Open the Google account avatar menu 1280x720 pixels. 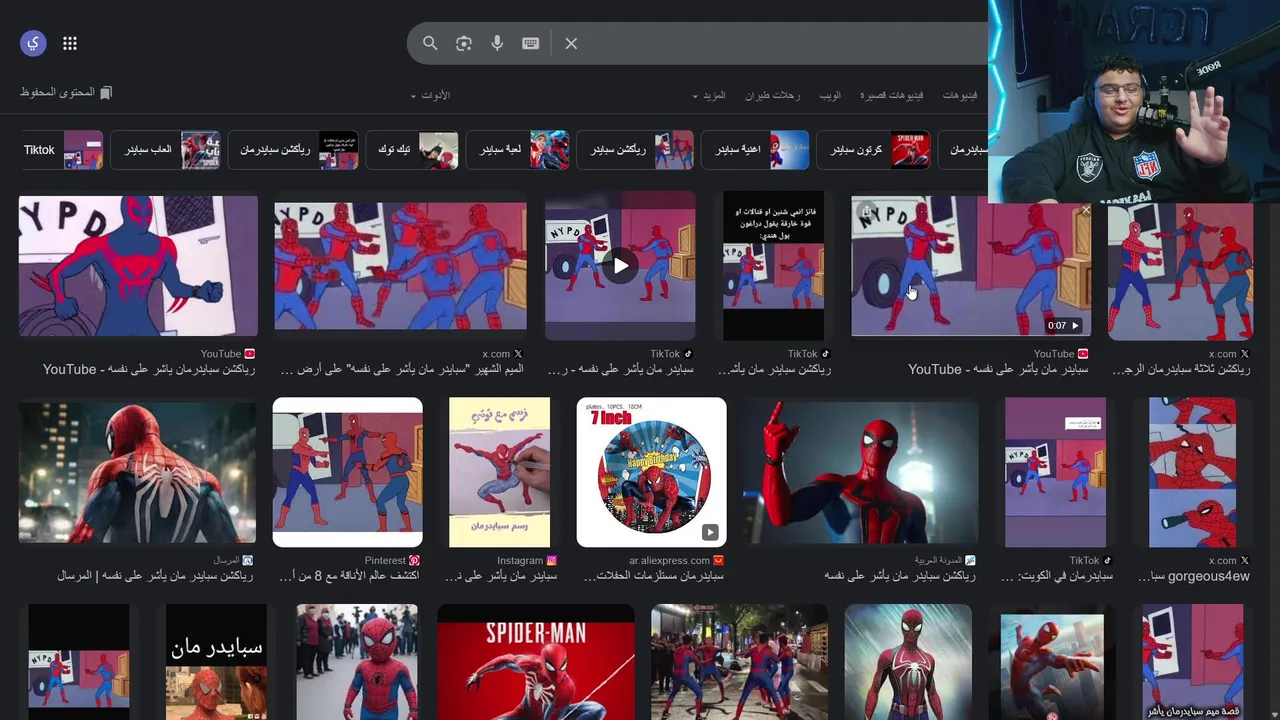click(x=33, y=43)
